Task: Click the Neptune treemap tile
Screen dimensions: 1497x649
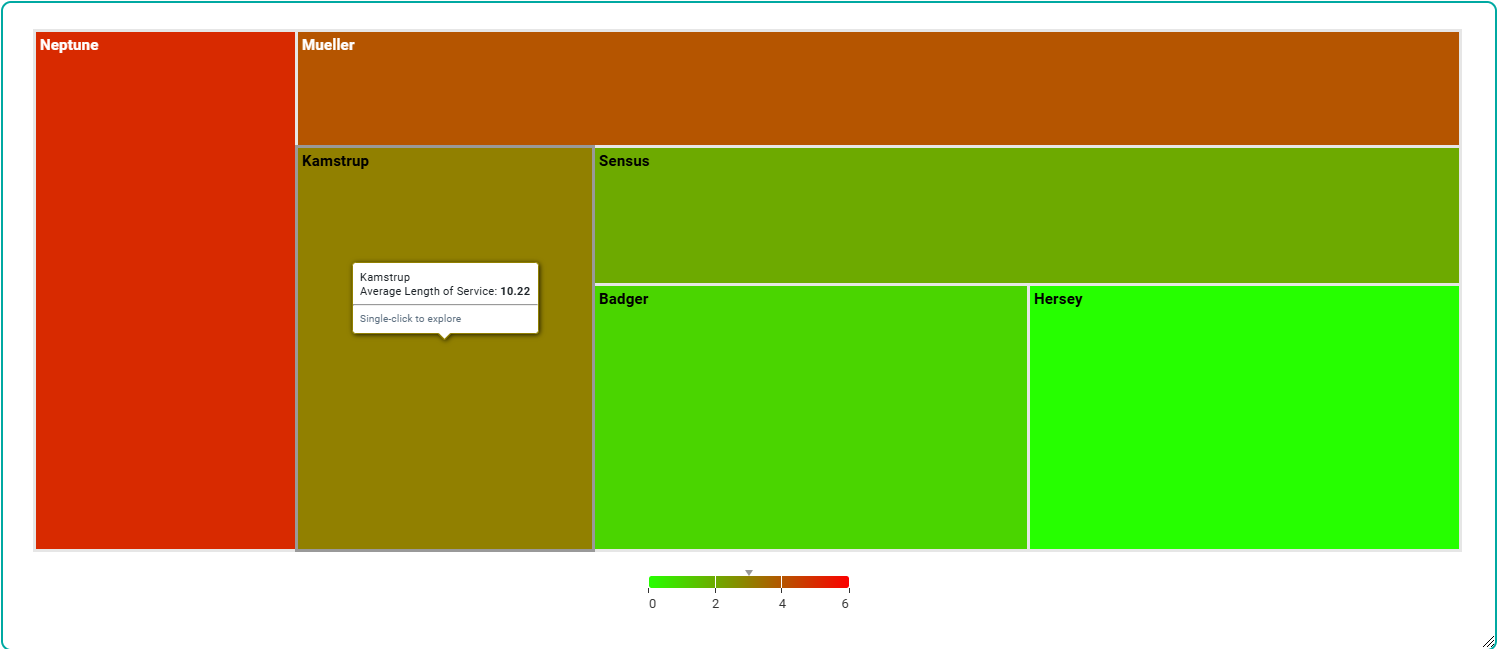Action: [165, 300]
